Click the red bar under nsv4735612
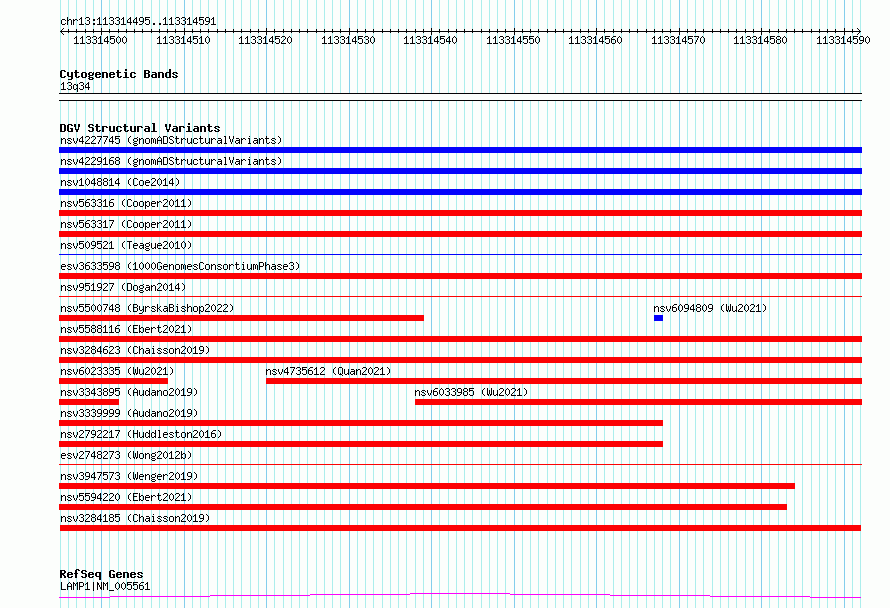 564,381
